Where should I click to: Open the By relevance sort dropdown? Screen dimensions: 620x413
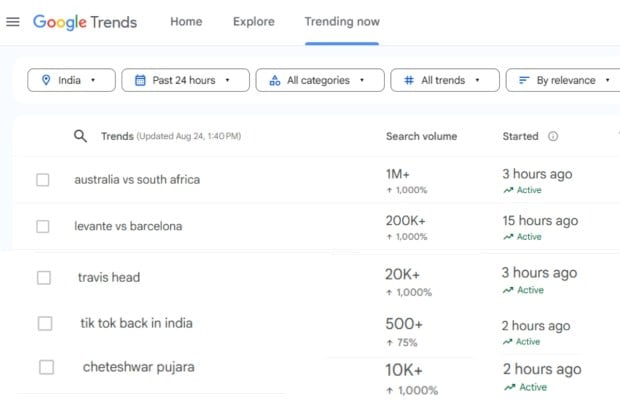click(x=564, y=80)
